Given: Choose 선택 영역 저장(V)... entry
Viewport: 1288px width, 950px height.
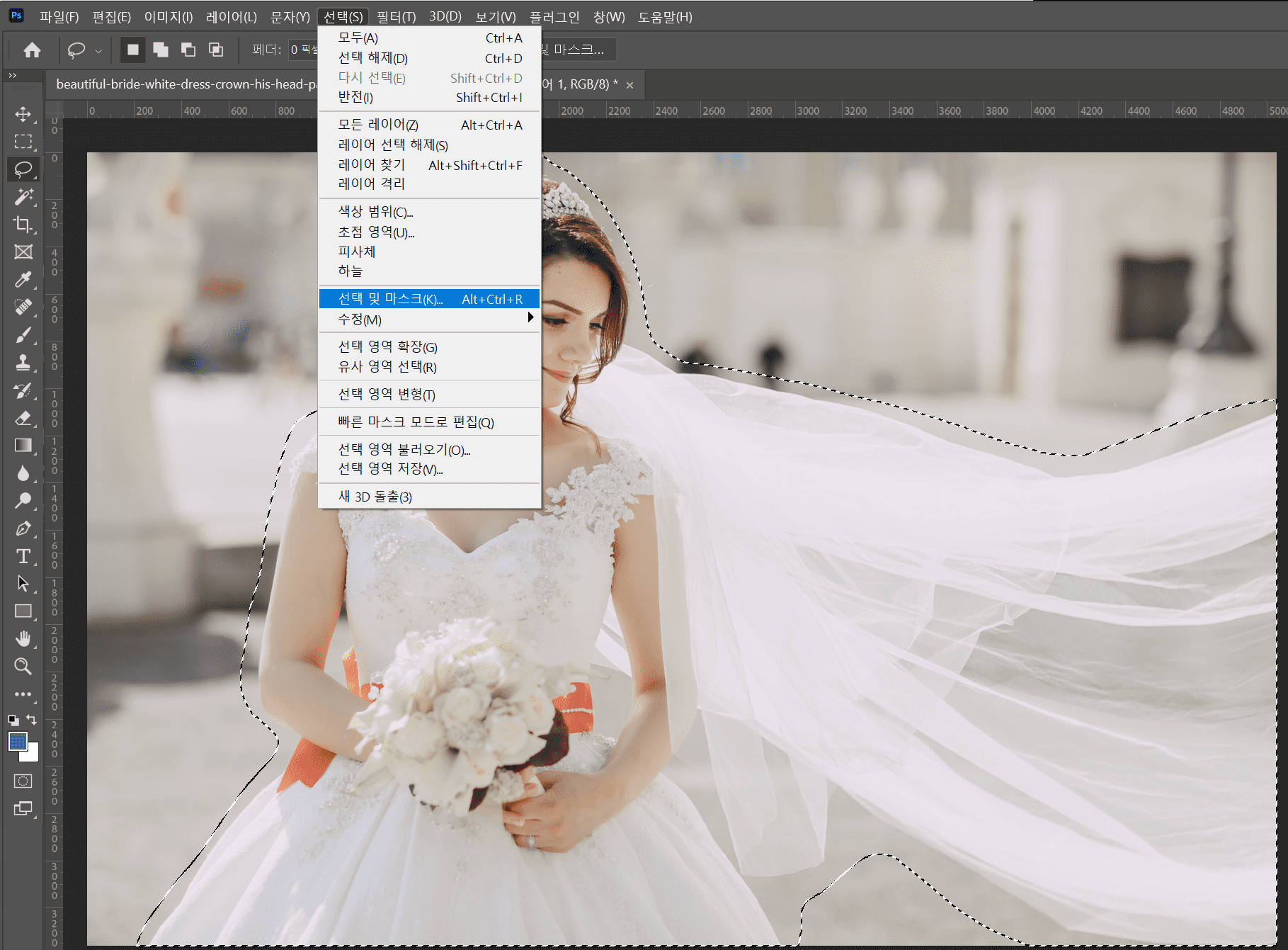Looking at the screenshot, I should [x=429, y=469].
